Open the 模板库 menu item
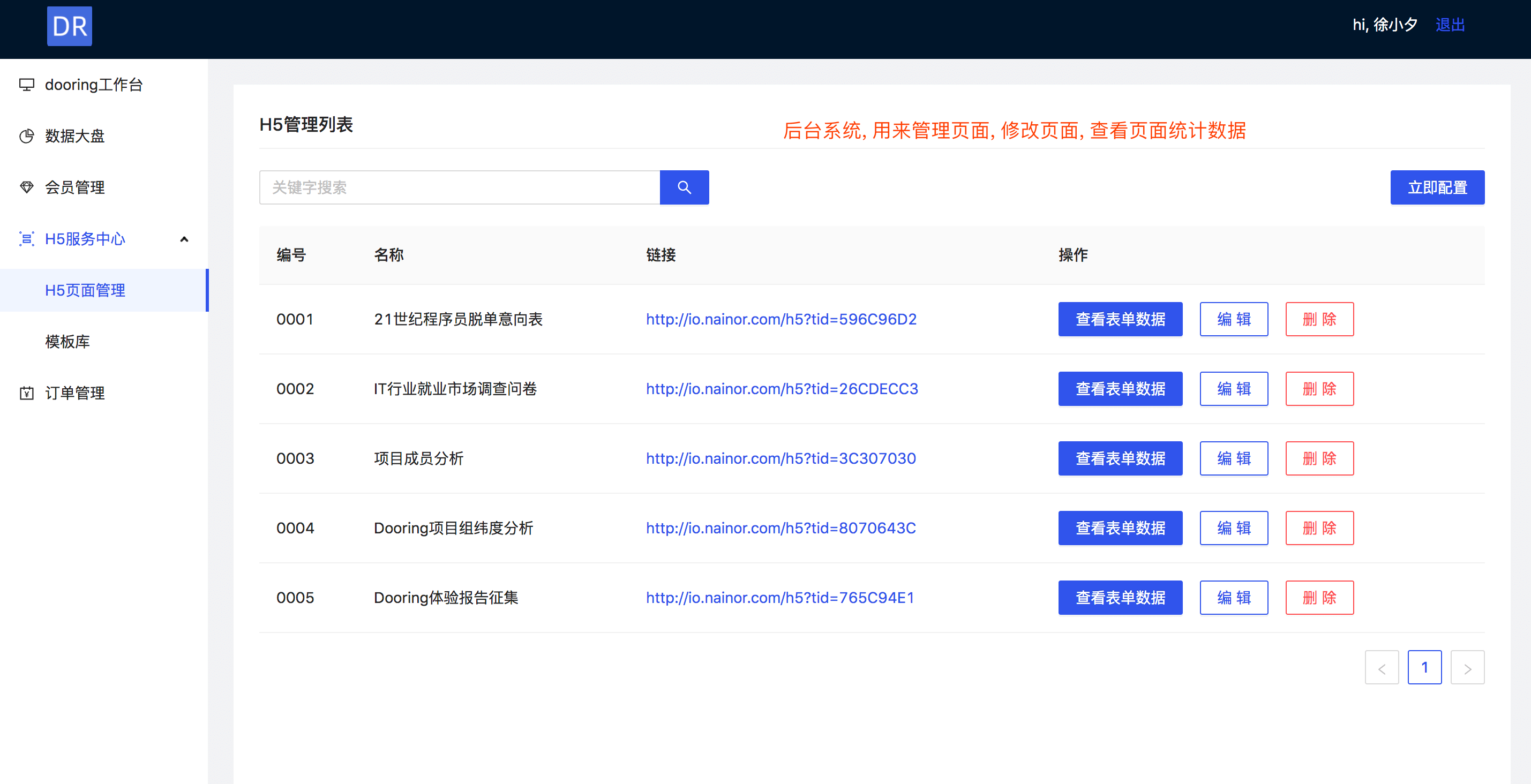The width and height of the screenshot is (1531, 784). click(67, 342)
